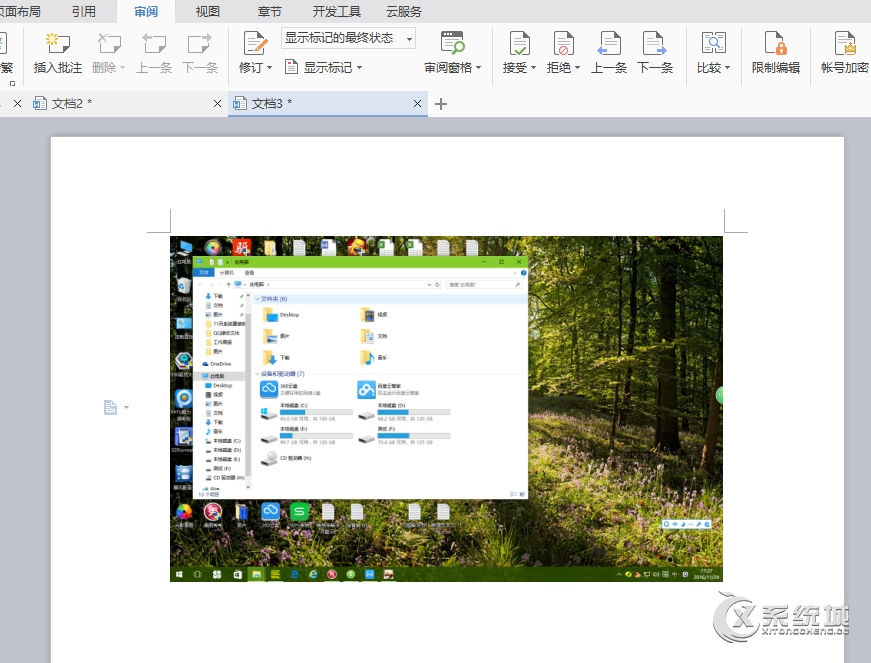Switch to the 视图 ribbon tab

(208, 11)
